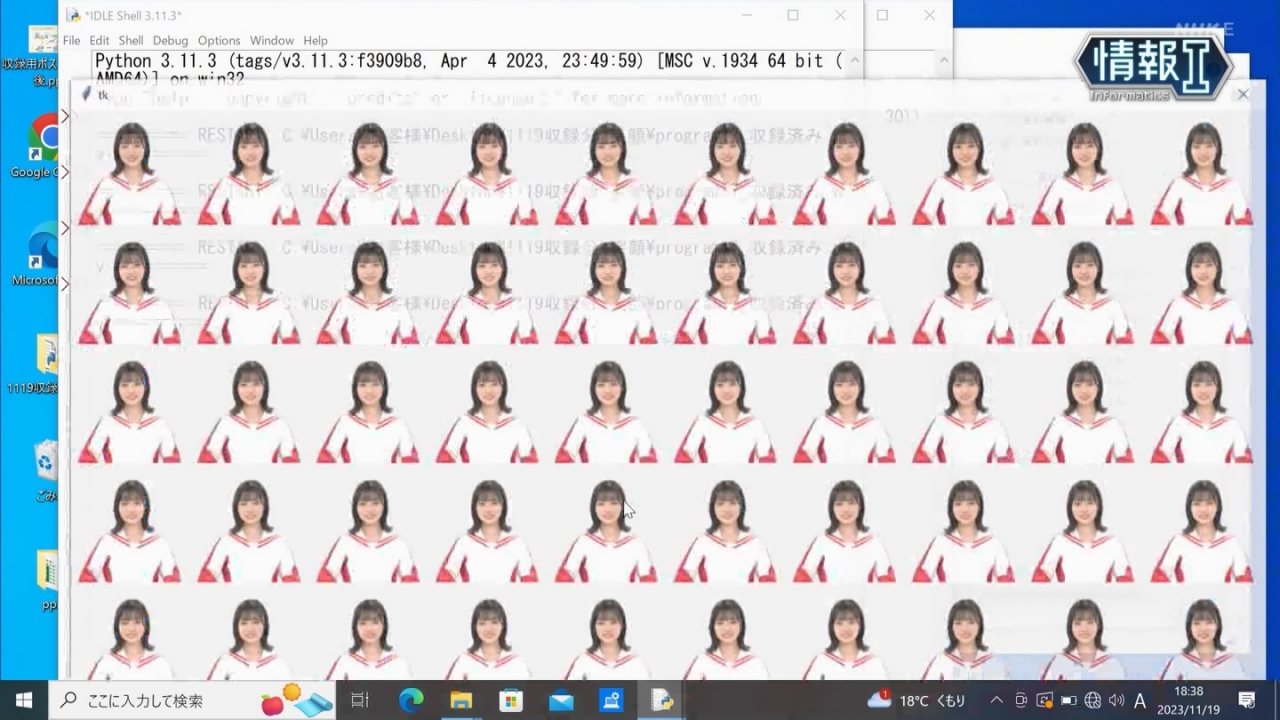Open the File menu in IDLE Shell
This screenshot has width=1280, height=720.
coord(71,41)
